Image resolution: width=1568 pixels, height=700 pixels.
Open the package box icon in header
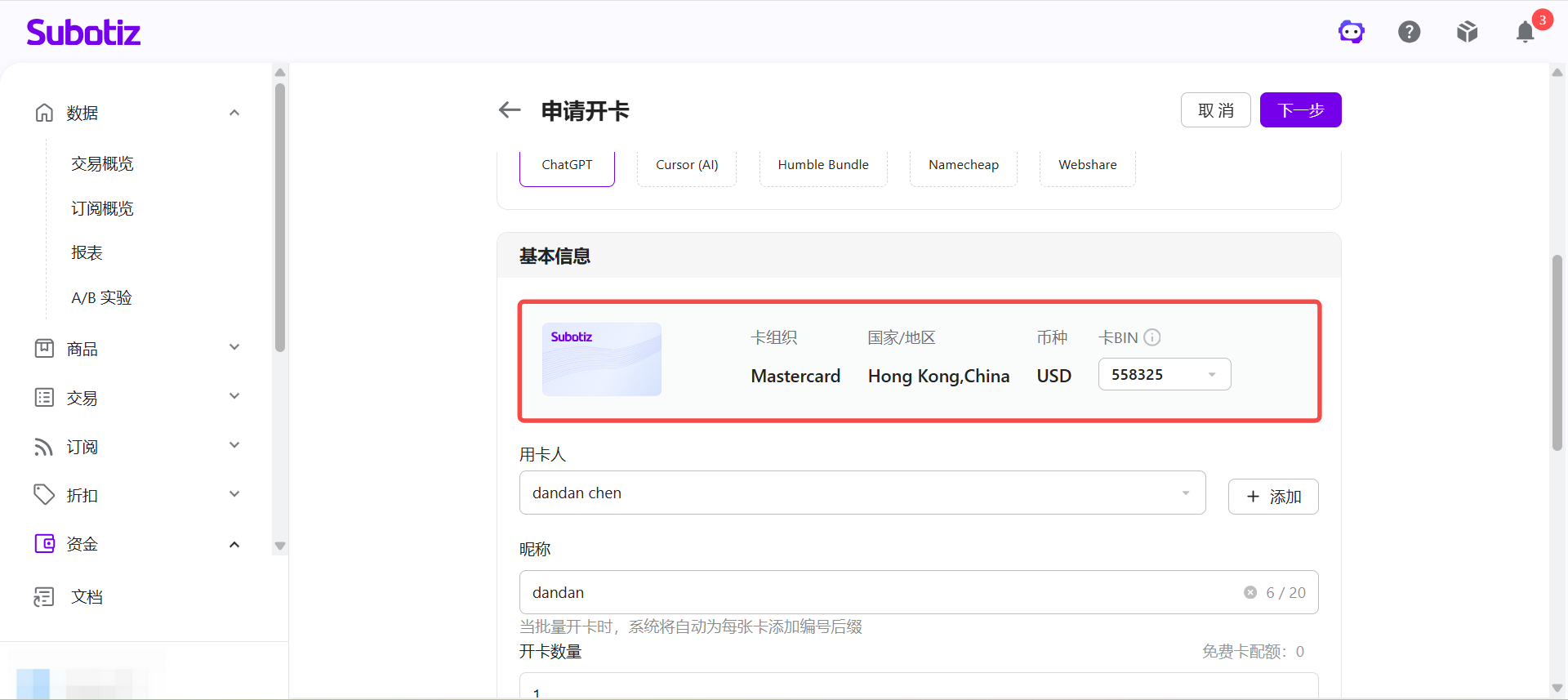(1468, 32)
